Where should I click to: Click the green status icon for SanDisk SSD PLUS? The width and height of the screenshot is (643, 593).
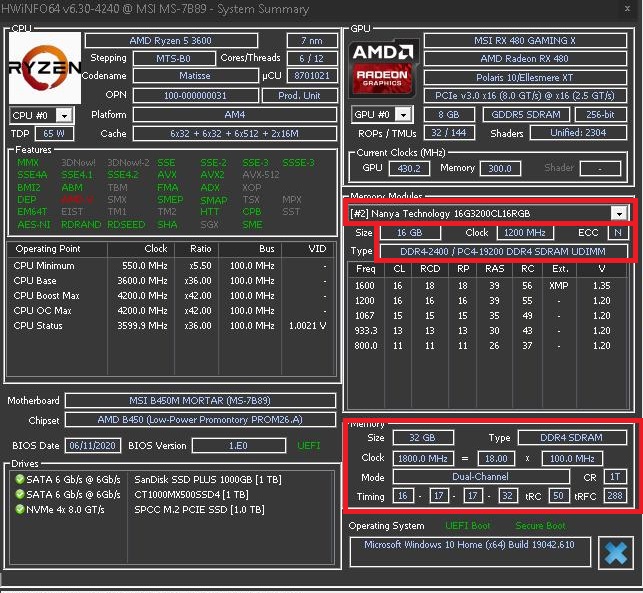pos(19,479)
